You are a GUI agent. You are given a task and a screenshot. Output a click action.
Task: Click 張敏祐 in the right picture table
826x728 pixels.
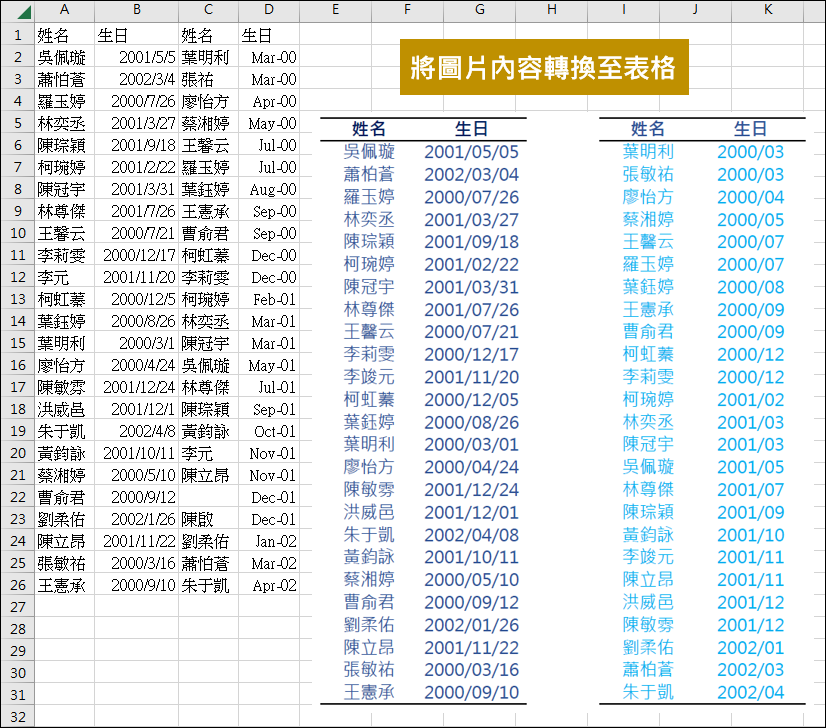(x=648, y=174)
